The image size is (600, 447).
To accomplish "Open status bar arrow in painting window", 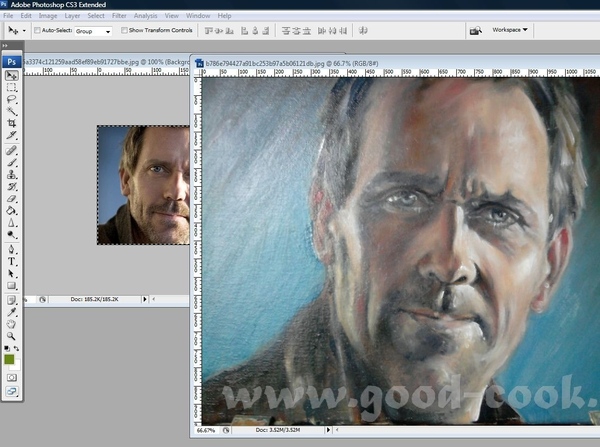I will tap(328, 430).
